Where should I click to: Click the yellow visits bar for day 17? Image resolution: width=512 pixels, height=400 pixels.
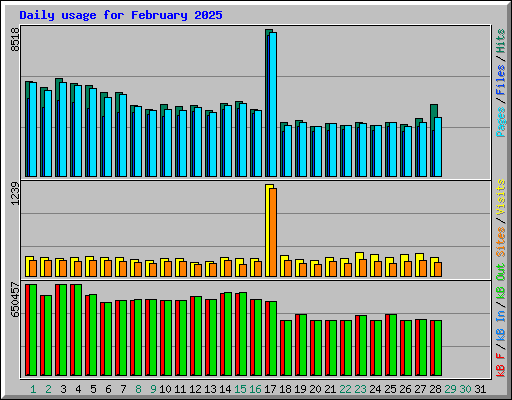click(x=268, y=230)
